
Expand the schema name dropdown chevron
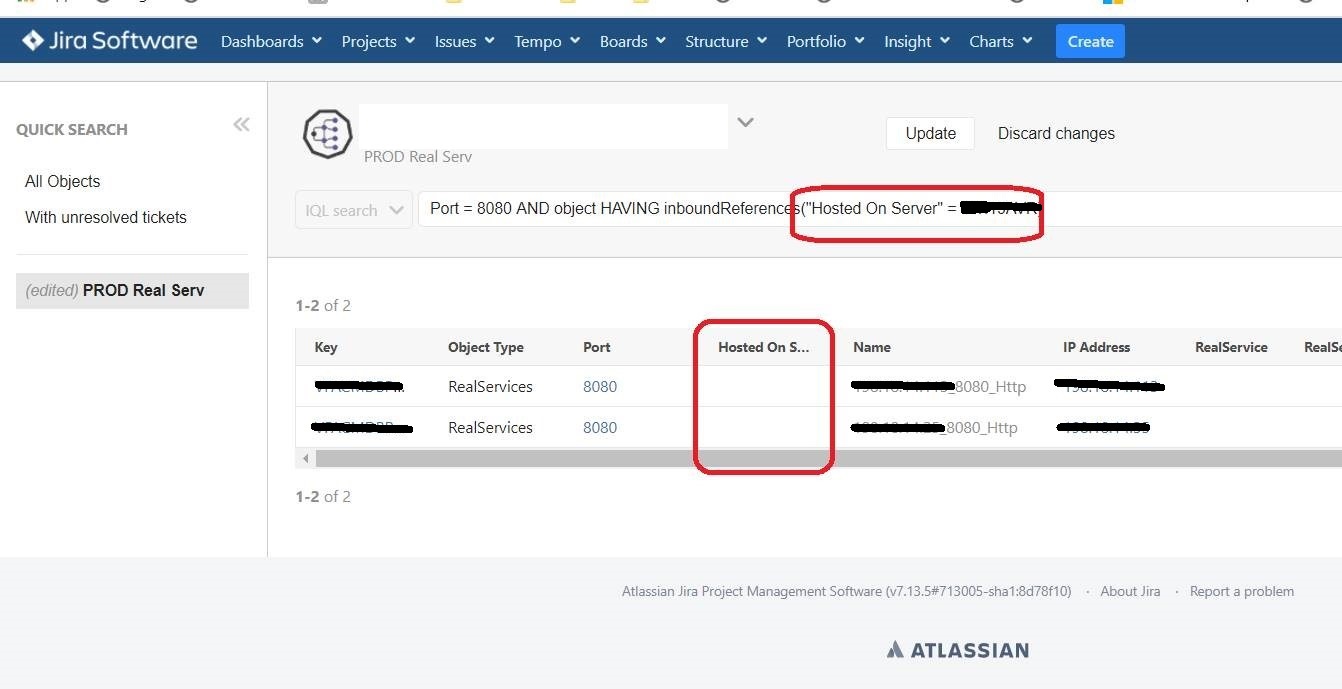click(745, 122)
